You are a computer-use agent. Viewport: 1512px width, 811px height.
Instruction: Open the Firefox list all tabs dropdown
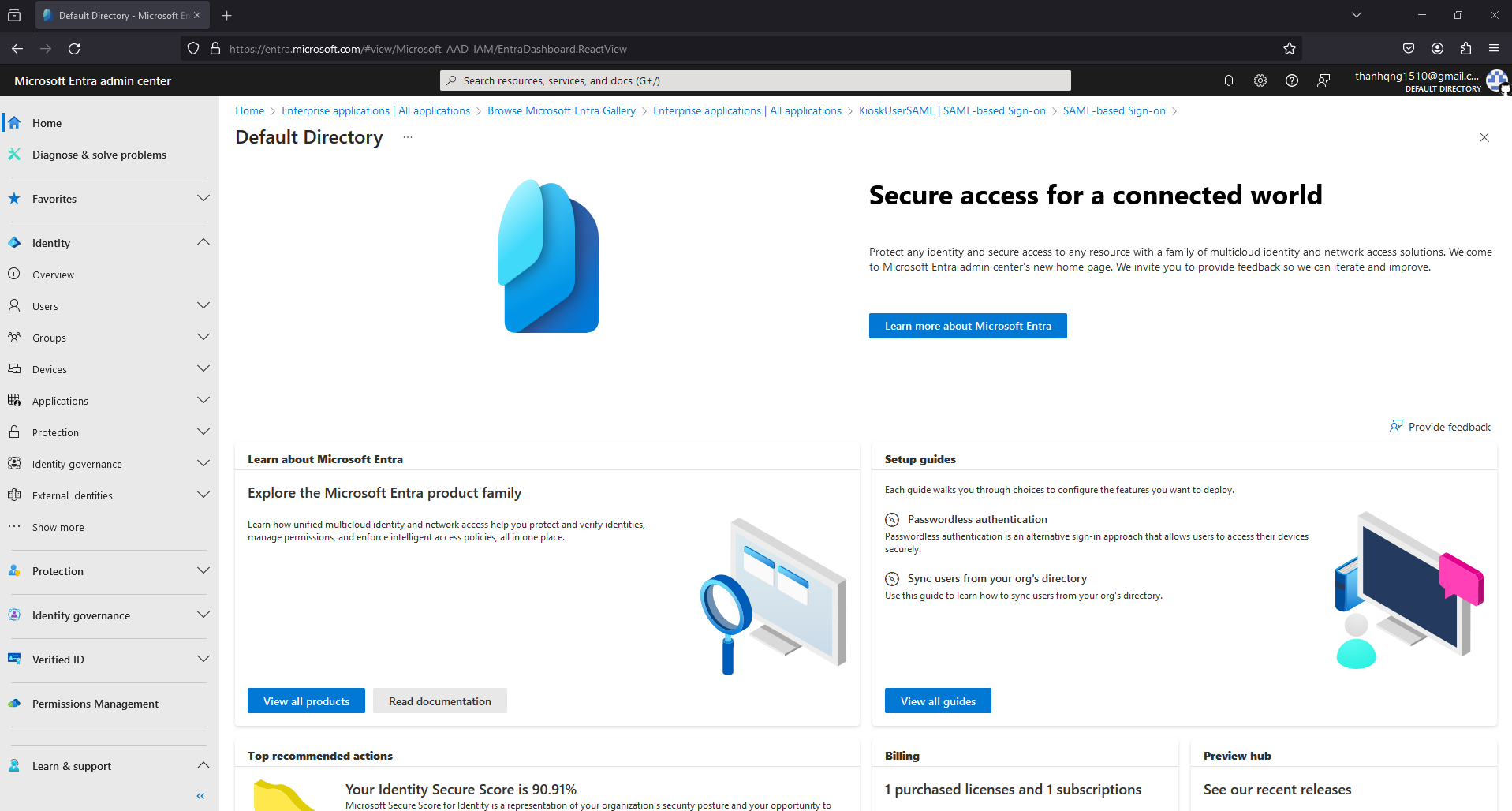tap(1357, 15)
